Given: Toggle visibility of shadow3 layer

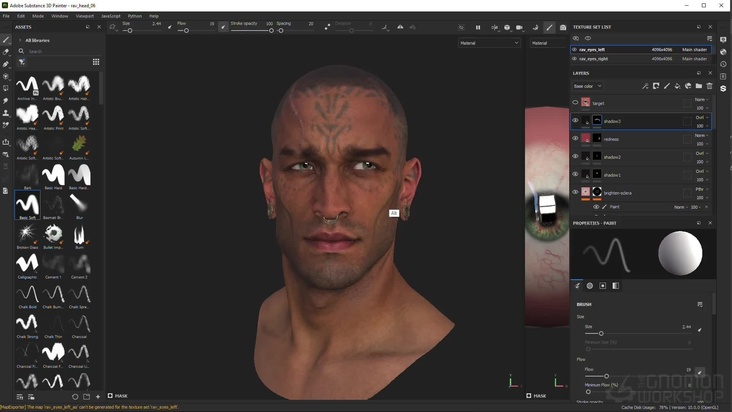Looking at the screenshot, I should tap(575, 120).
